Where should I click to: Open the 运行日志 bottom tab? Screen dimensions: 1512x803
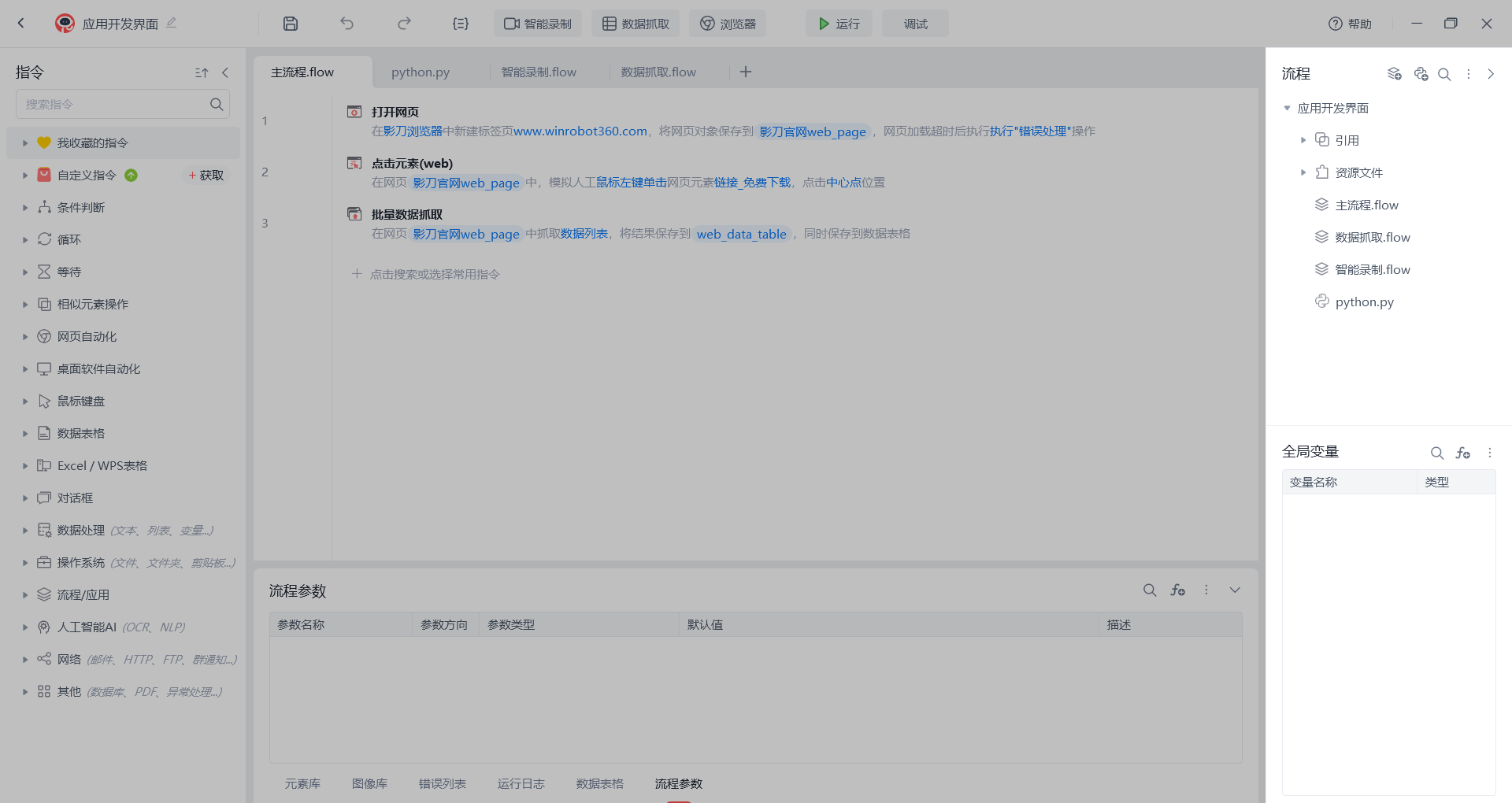coord(521,783)
